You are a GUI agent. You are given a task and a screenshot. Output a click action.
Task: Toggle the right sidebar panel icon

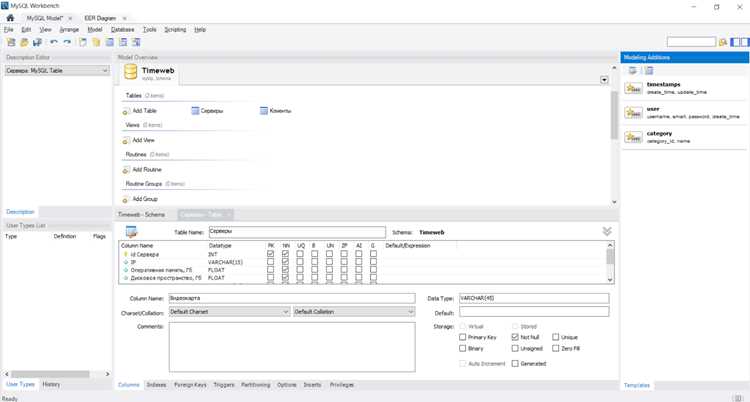[x=745, y=42]
